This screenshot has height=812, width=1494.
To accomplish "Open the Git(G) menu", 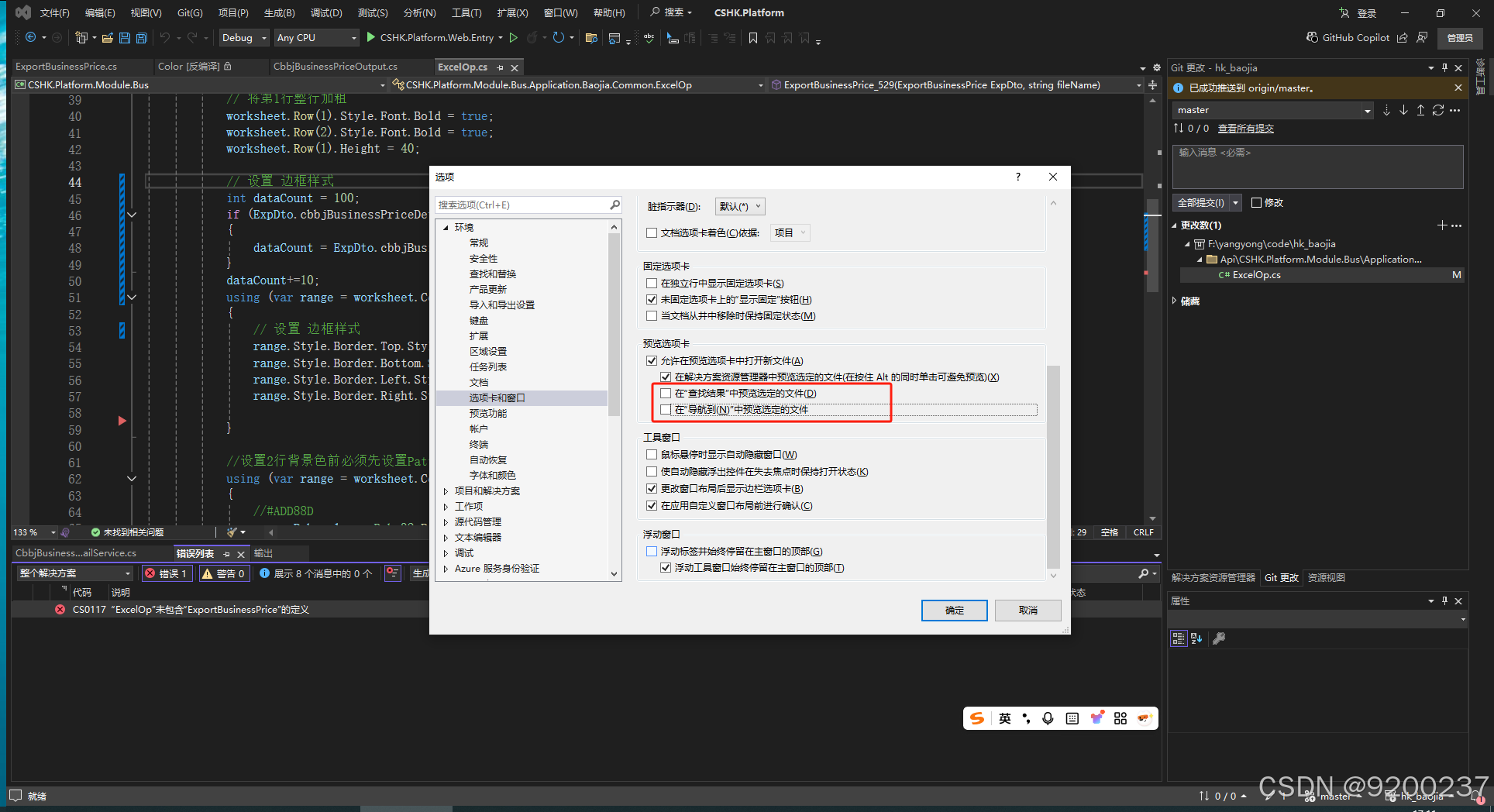I will pyautogui.click(x=190, y=12).
